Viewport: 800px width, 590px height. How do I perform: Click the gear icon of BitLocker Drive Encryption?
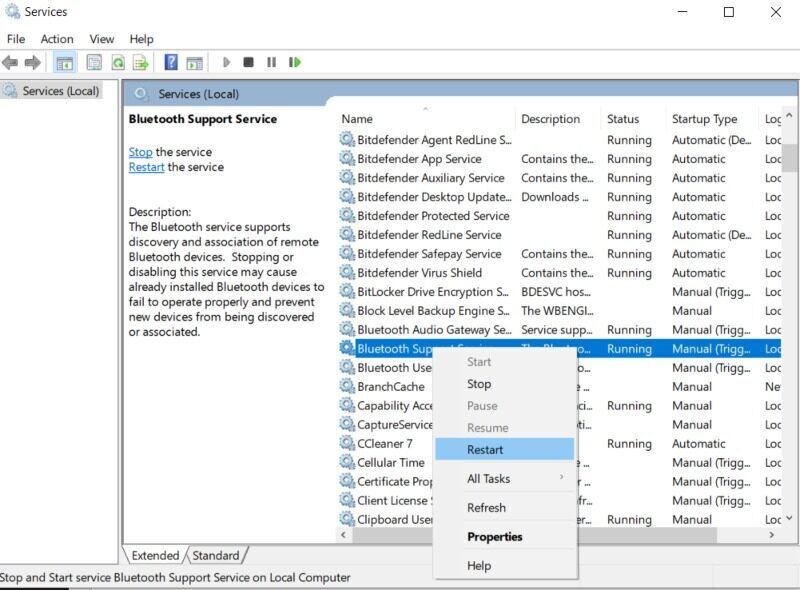point(347,291)
